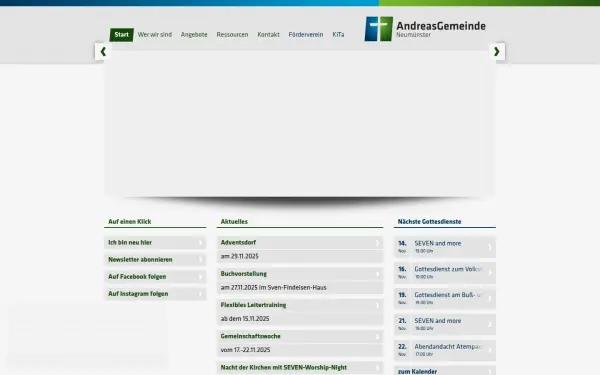Screen dimensions: 600x375
Task: Open Kontakt menu item
Action: coord(268,35)
